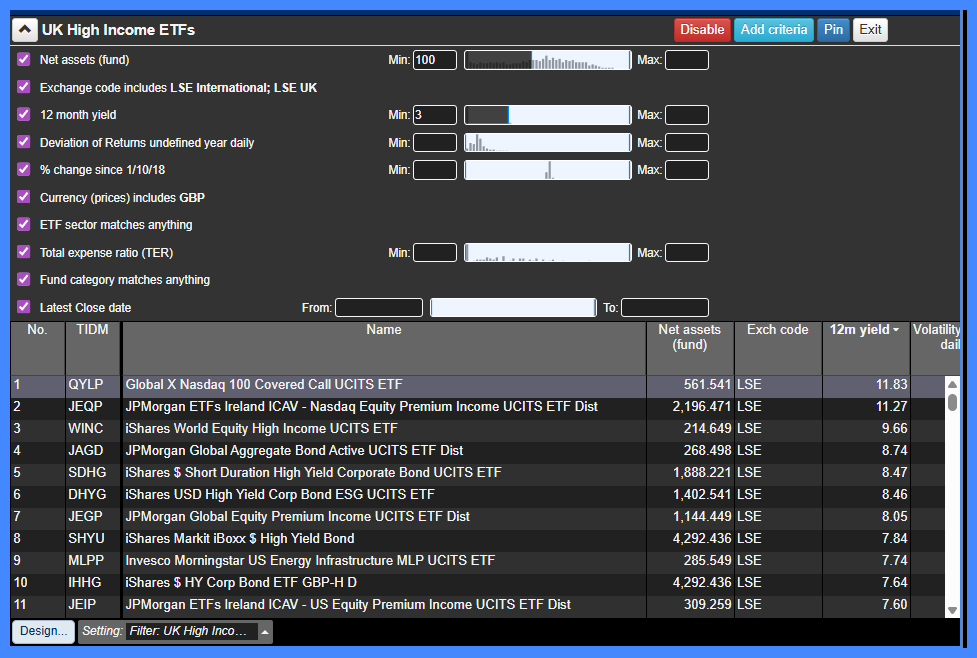
Task: Disable the Total expense ratio (TER) checkbox
Action: 24,252
